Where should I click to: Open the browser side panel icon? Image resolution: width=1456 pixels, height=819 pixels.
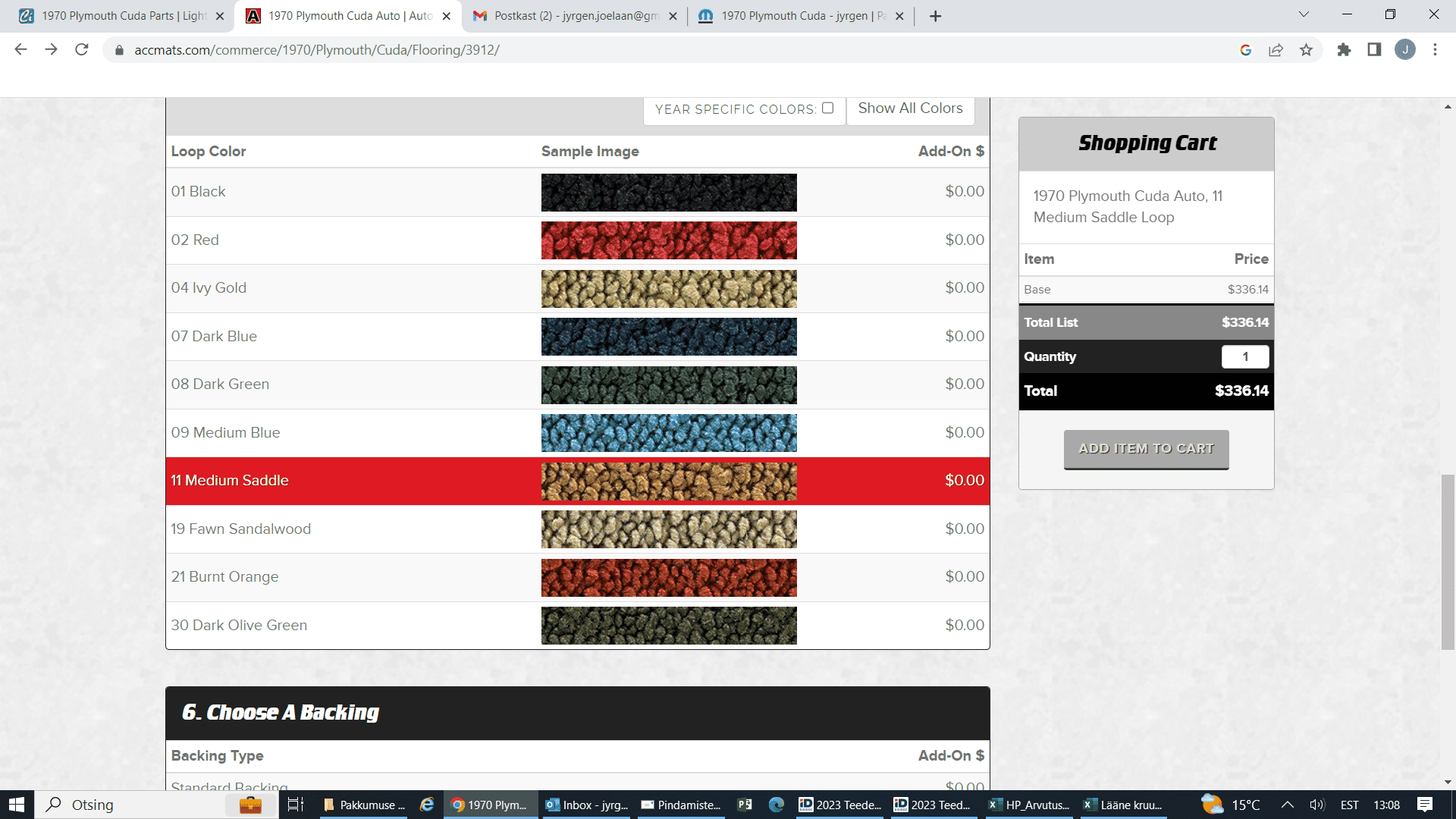[1374, 50]
